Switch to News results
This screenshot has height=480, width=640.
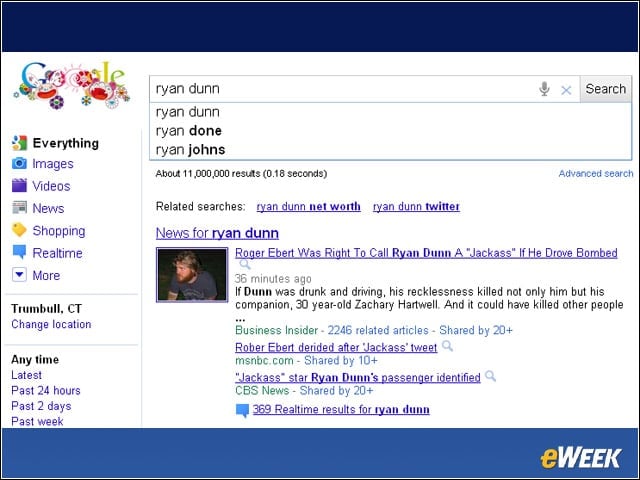point(48,208)
